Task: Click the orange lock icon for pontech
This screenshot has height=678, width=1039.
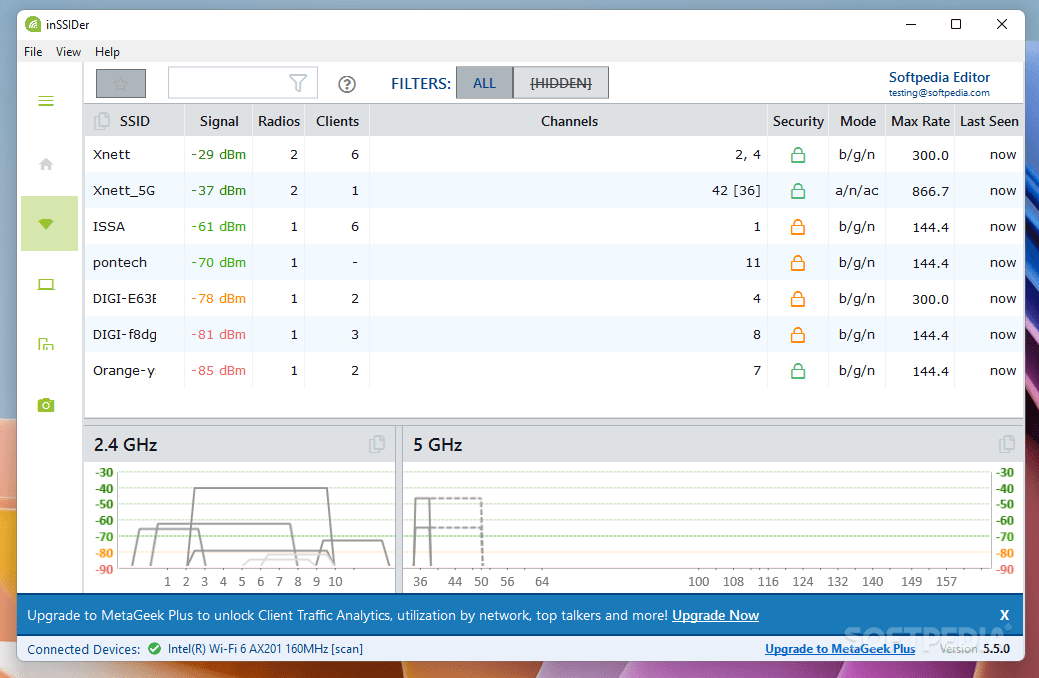Action: [x=798, y=263]
